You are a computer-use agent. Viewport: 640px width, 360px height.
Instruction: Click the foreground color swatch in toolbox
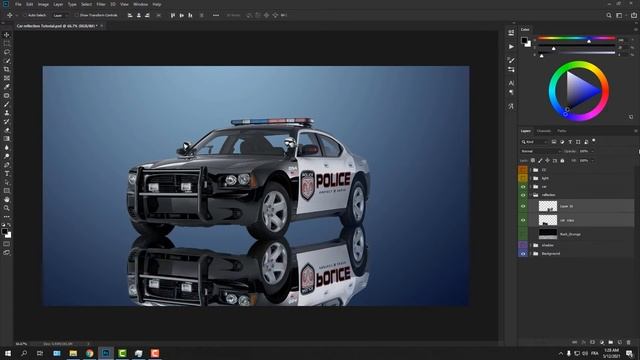coord(4,231)
